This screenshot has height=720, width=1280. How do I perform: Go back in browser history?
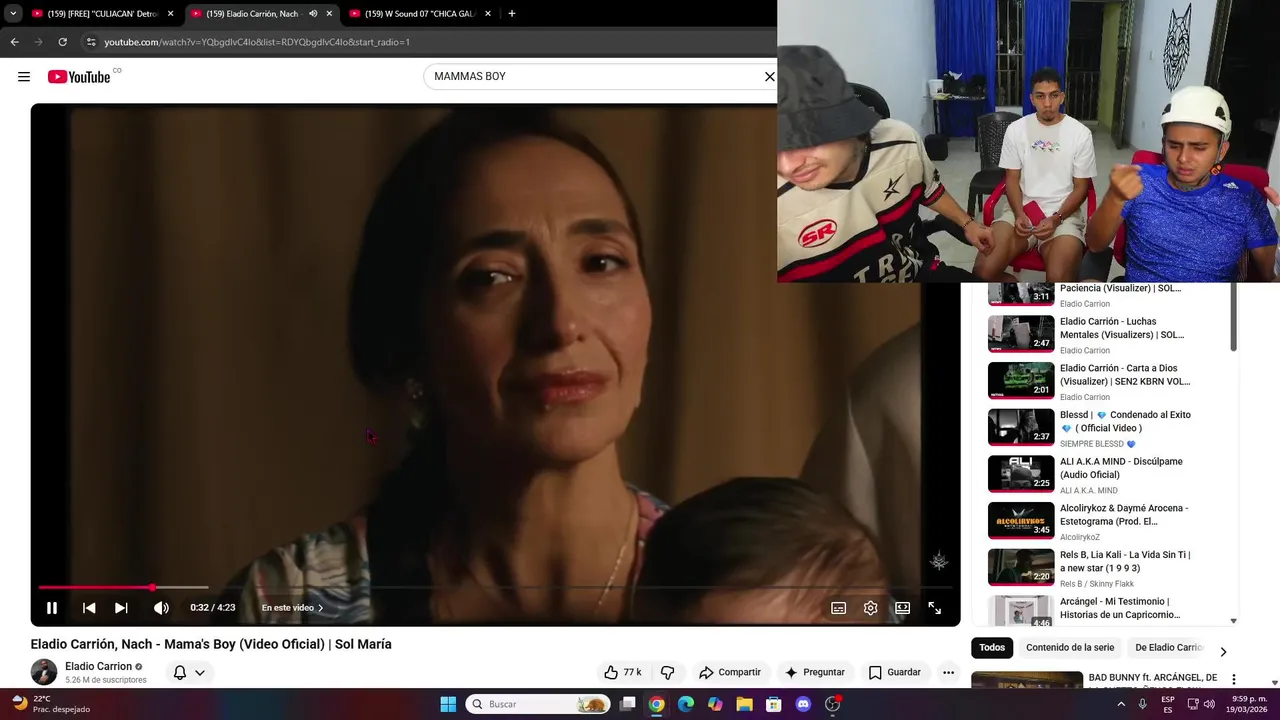(14, 42)
